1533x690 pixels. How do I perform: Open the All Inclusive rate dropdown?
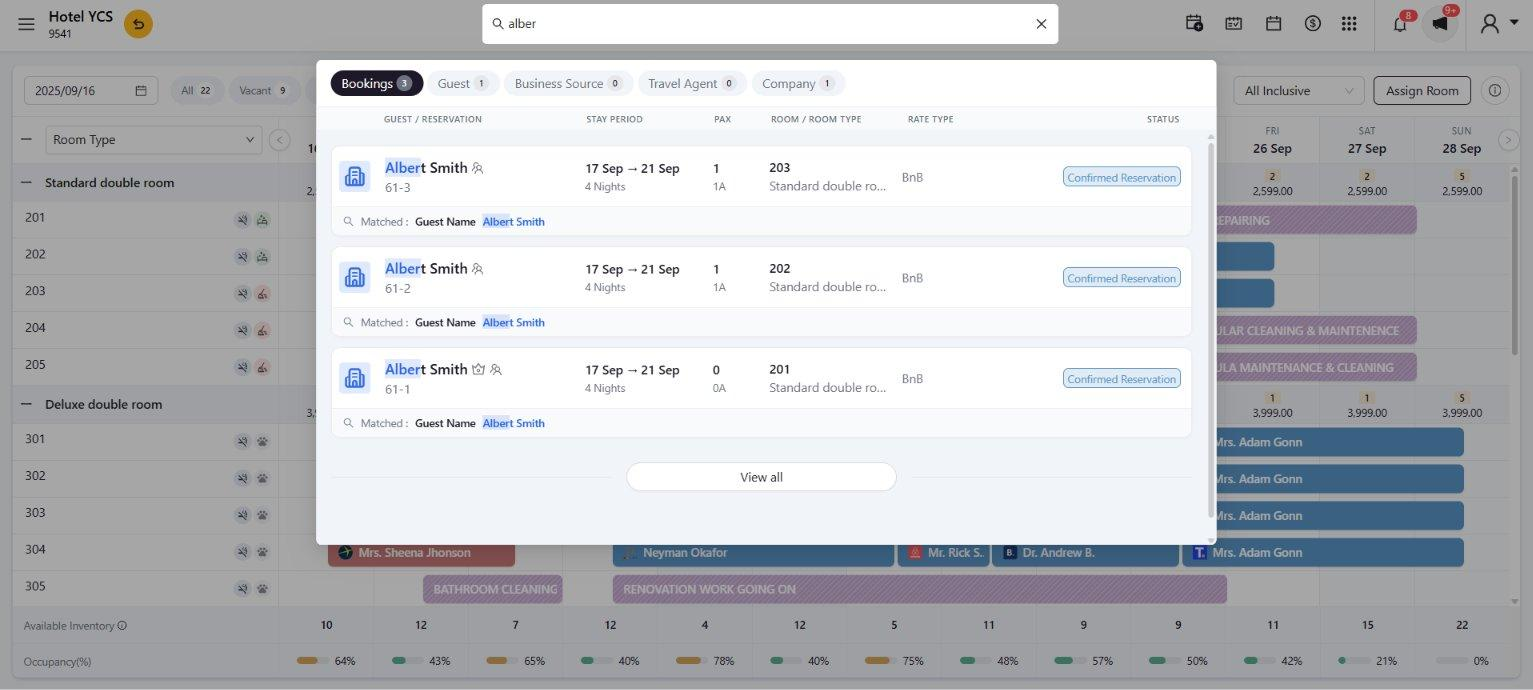click(x=1298, y=90)
